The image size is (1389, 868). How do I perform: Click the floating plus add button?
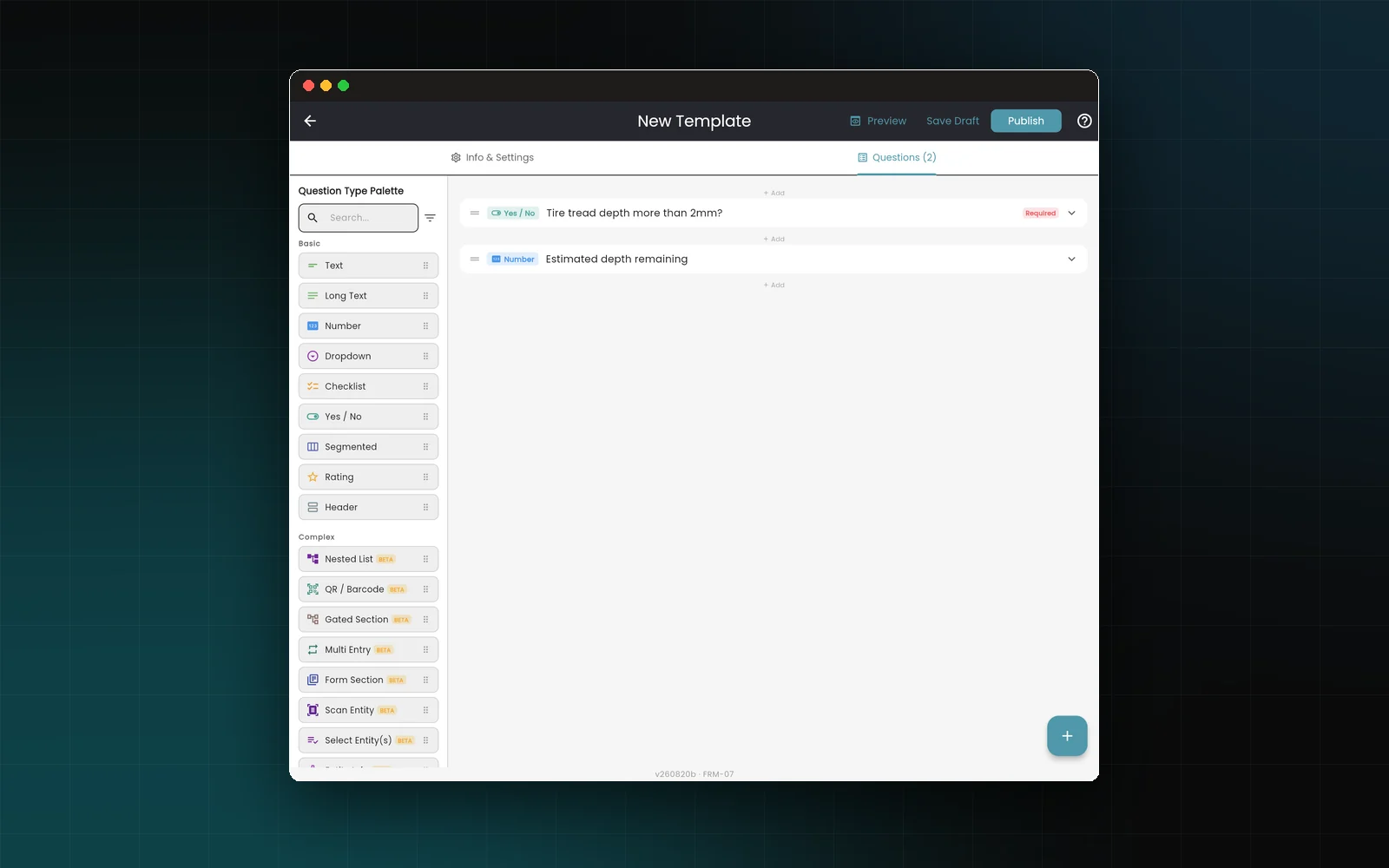1067,736
